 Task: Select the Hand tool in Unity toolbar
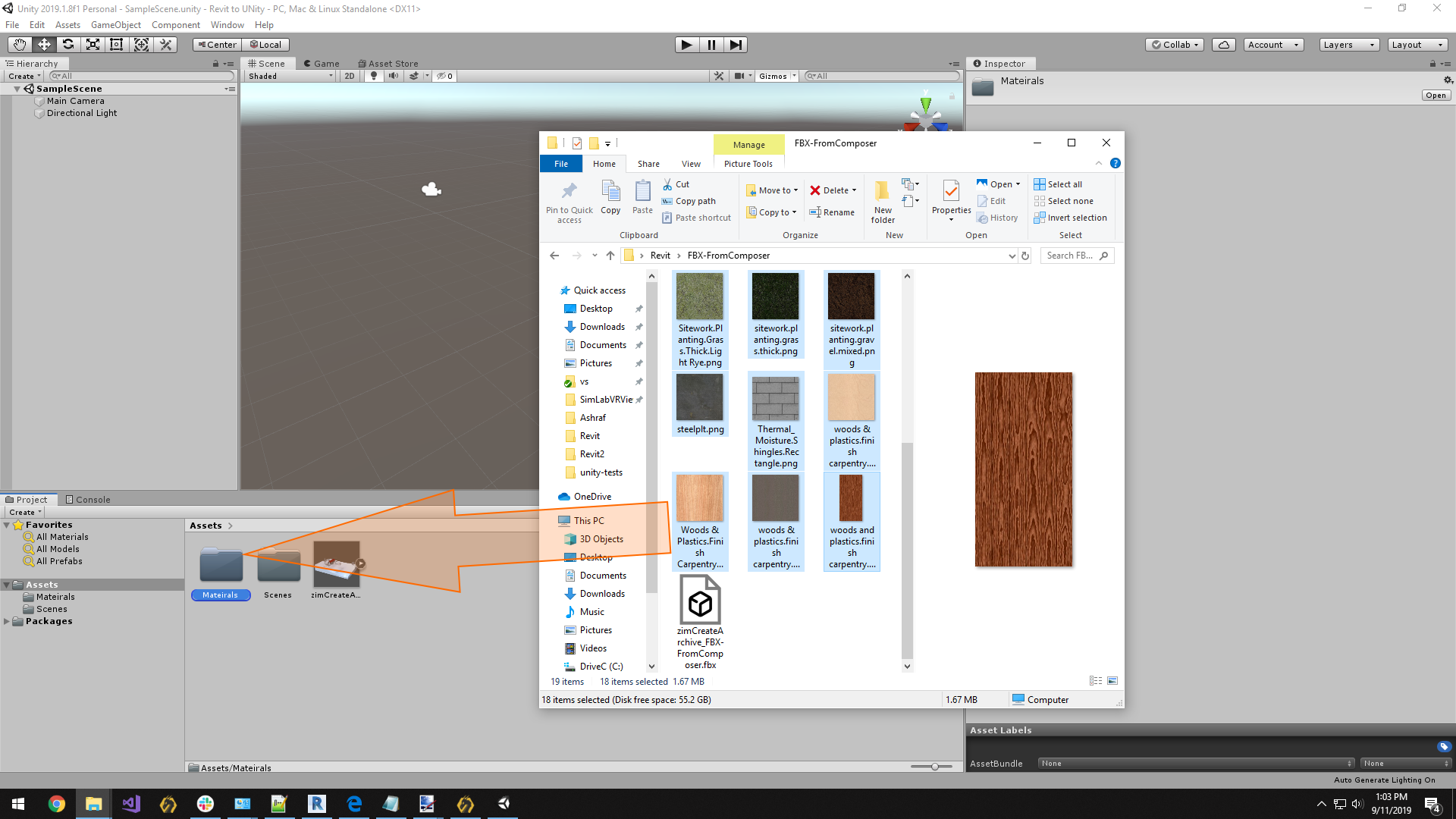point(19,45)
